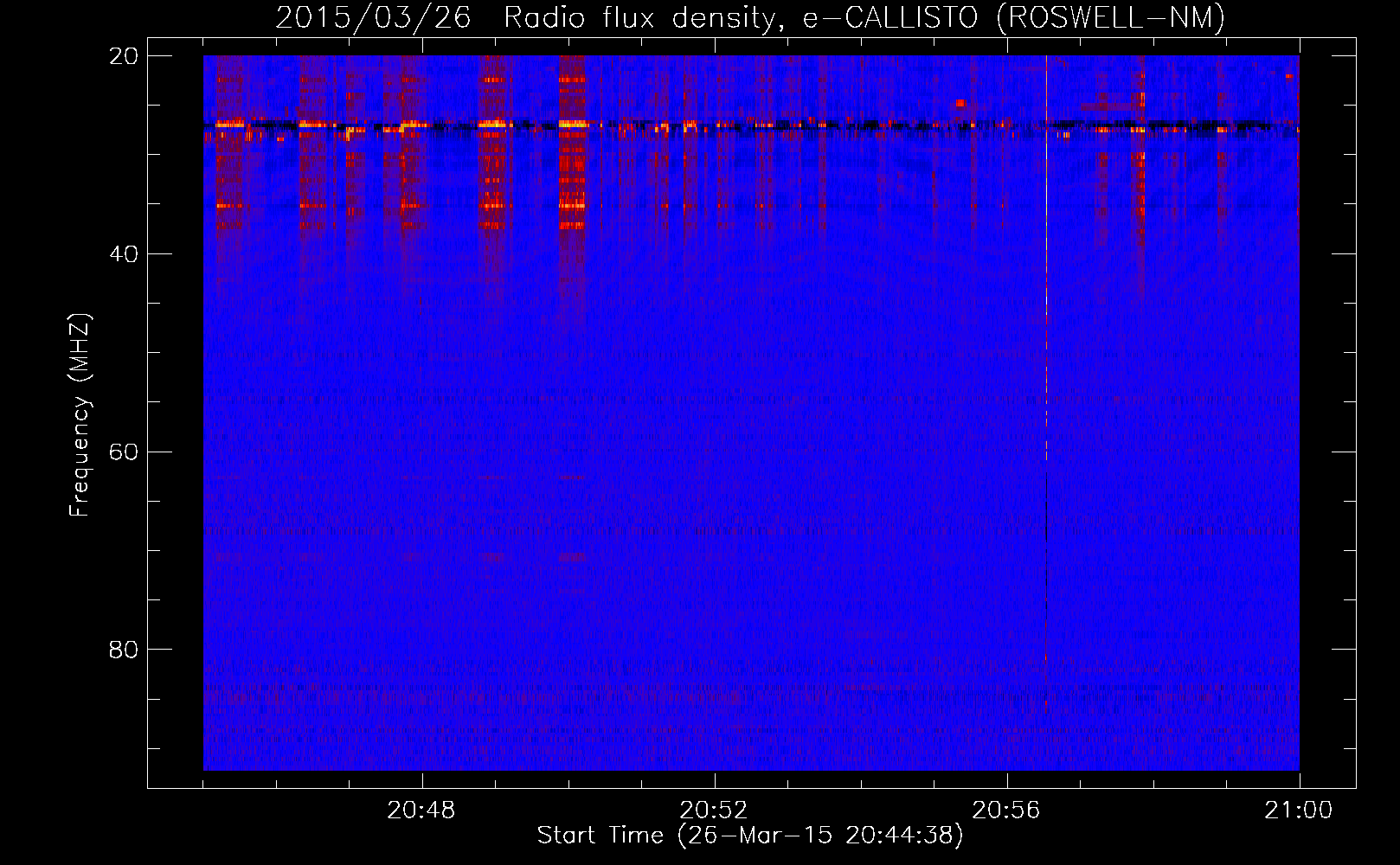The height and width of the screenshot is (865, 1400).
Task: Click the '20:52' time tick label
Action: 714,811
